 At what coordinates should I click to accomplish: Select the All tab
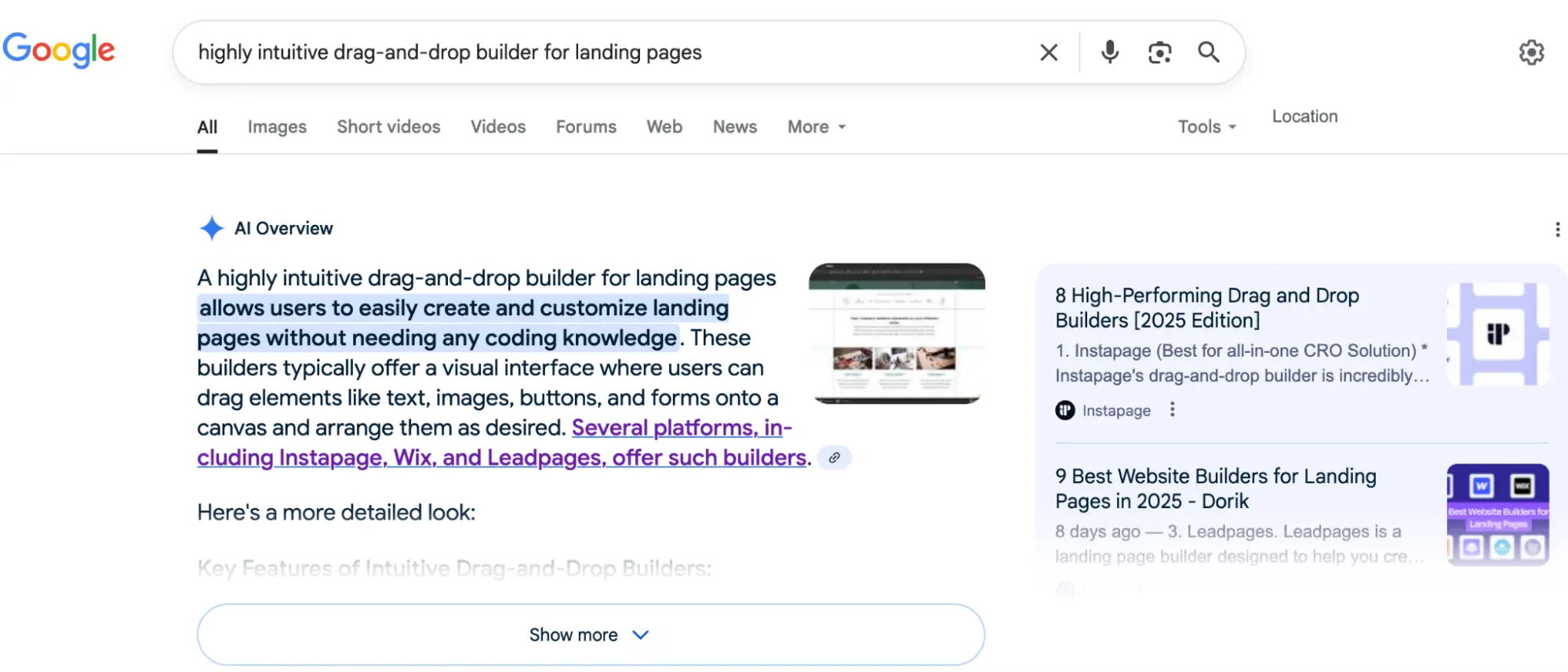point(207,127)
